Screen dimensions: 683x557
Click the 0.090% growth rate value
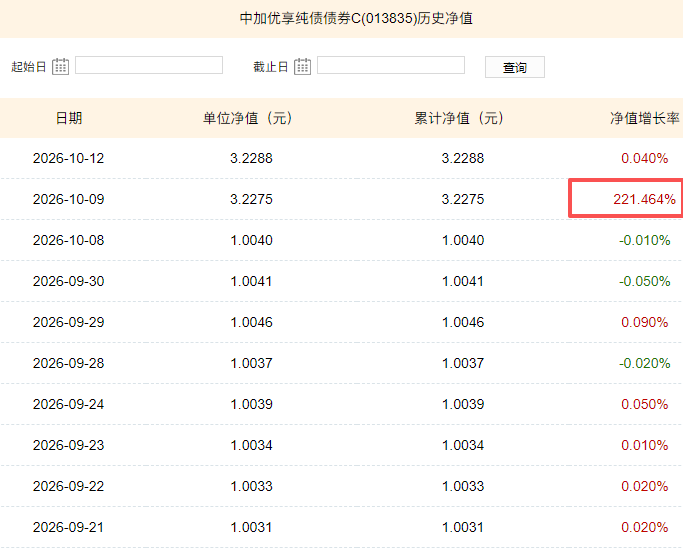point(645,322)
